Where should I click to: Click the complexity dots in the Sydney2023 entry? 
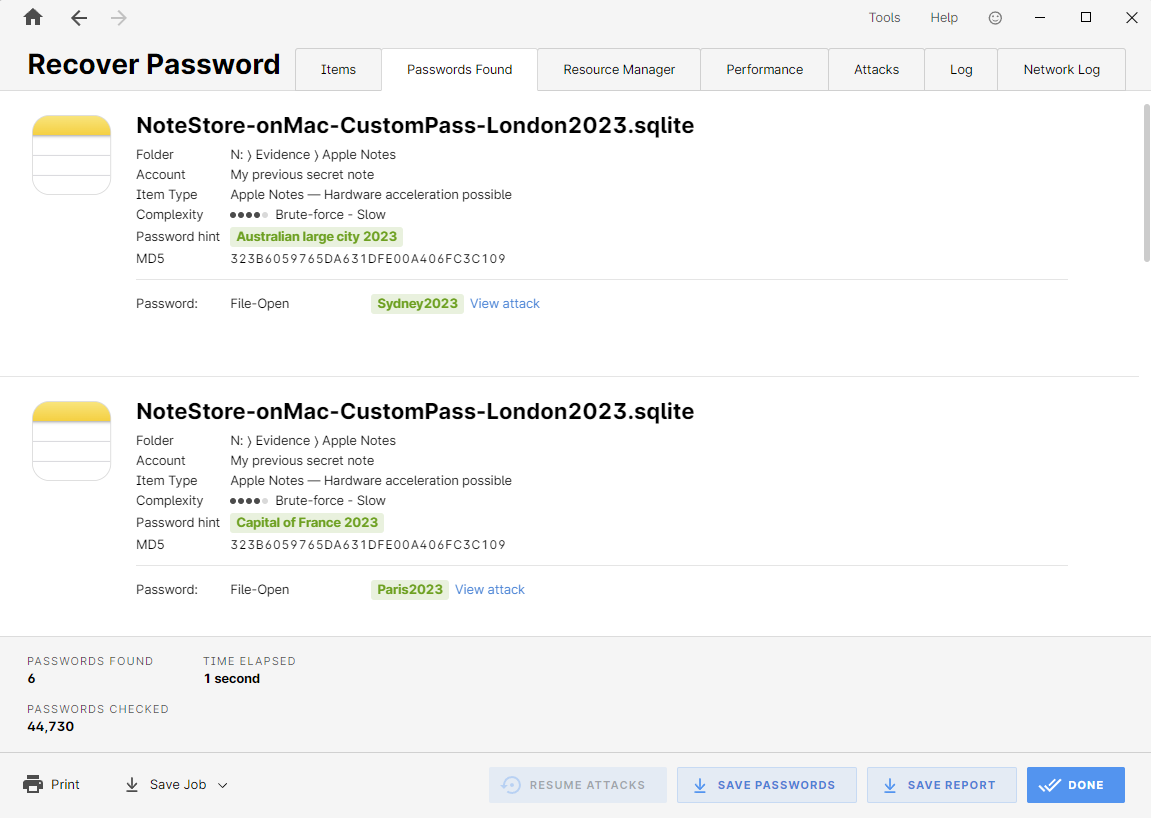click(249, 215)
